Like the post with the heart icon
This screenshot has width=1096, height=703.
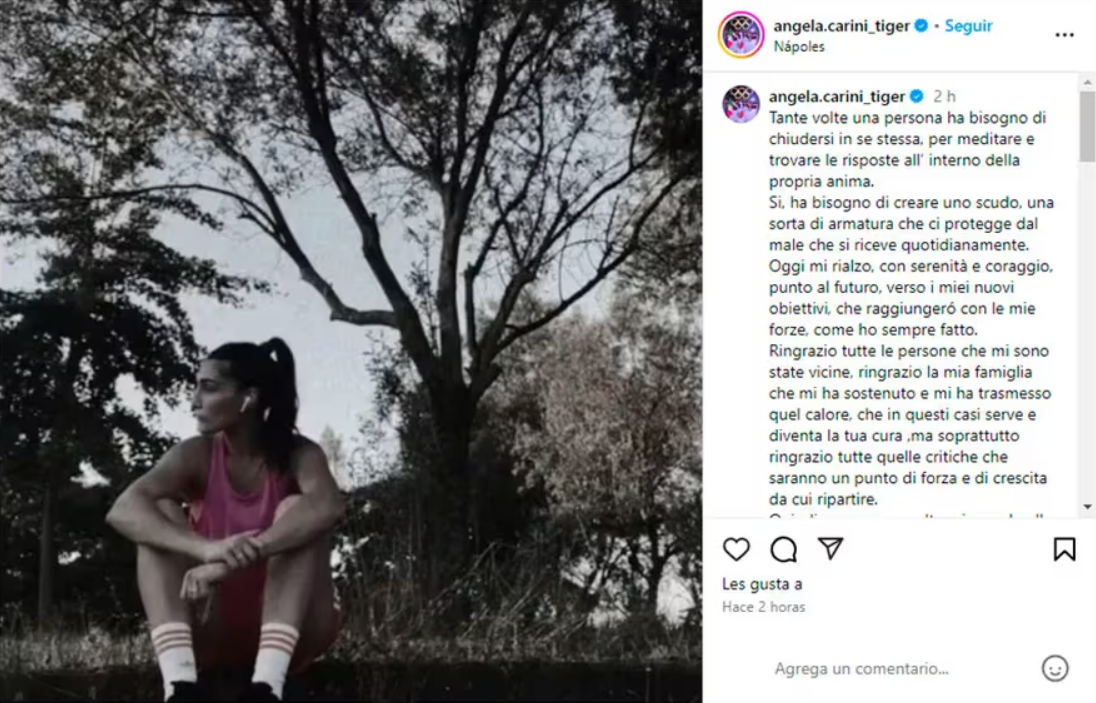(x=736, y=549)
